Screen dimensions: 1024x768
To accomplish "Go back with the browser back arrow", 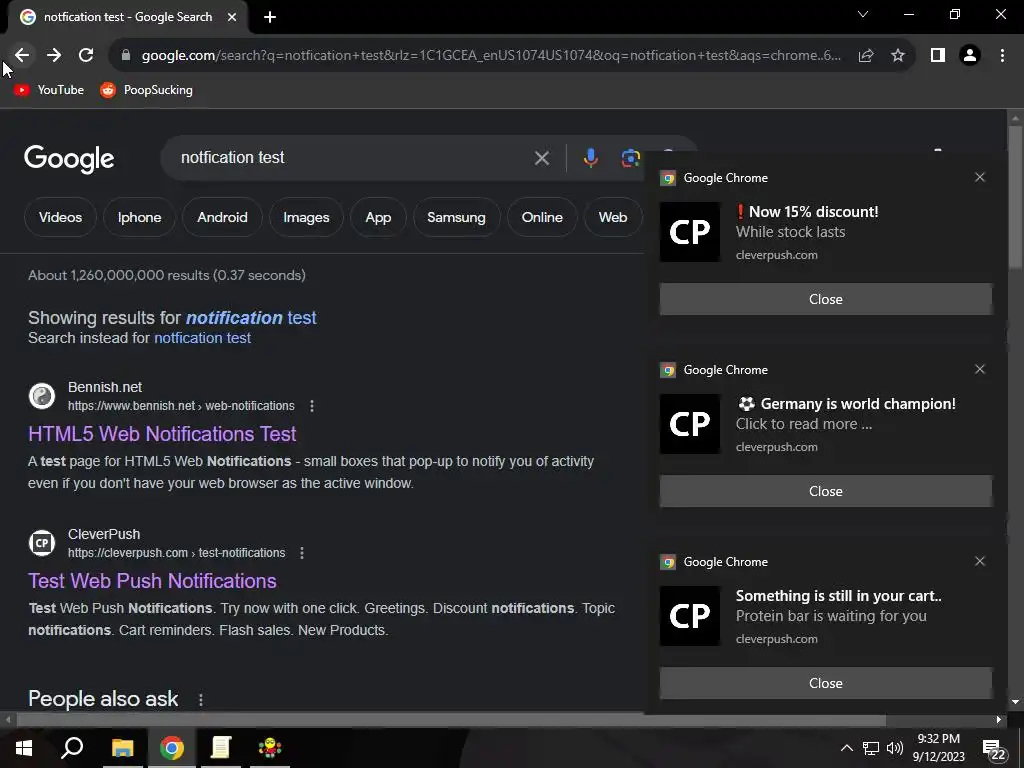I will 22,56.
